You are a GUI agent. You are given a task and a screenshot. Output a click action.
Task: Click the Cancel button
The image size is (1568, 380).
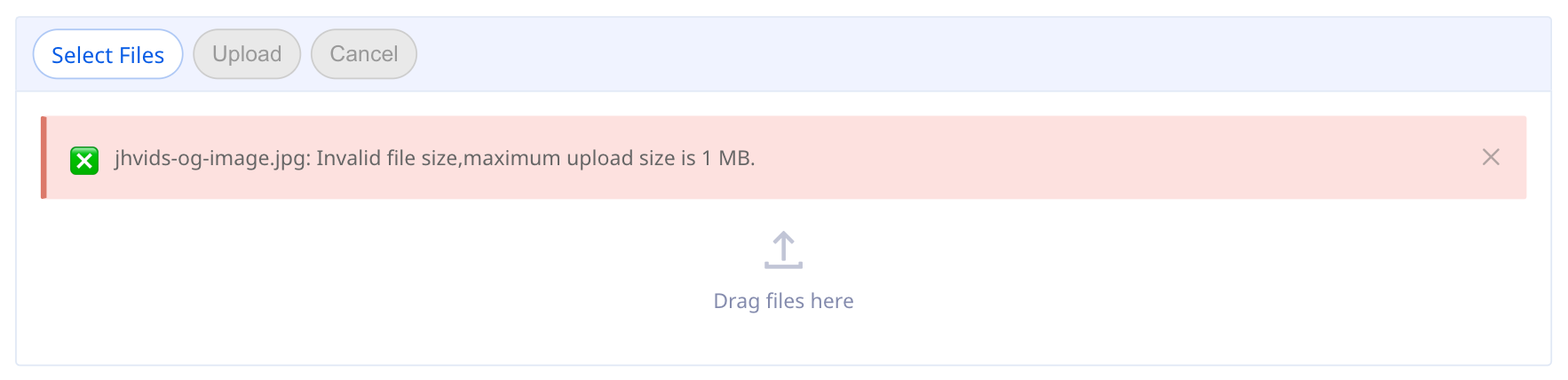pyautogui.click(x=363, y=54)
